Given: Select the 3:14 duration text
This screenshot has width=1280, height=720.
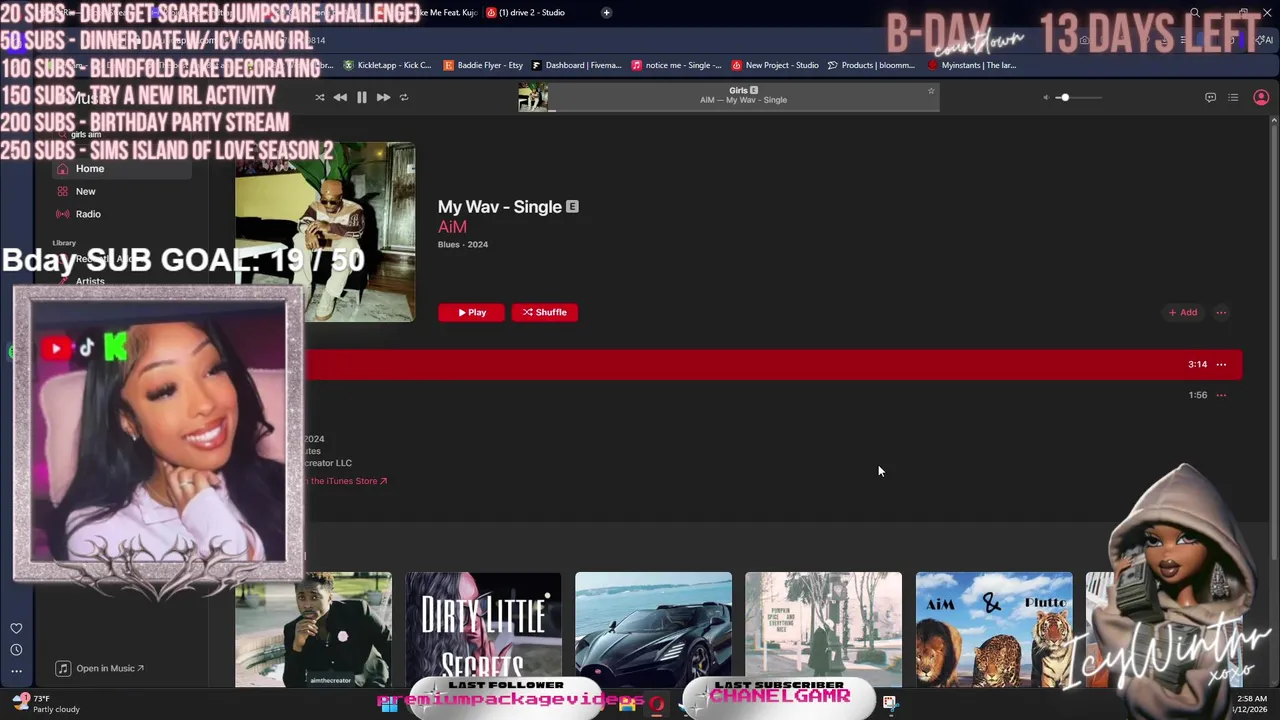Looking at the screenshot, I should click(x=1197, y=364).
